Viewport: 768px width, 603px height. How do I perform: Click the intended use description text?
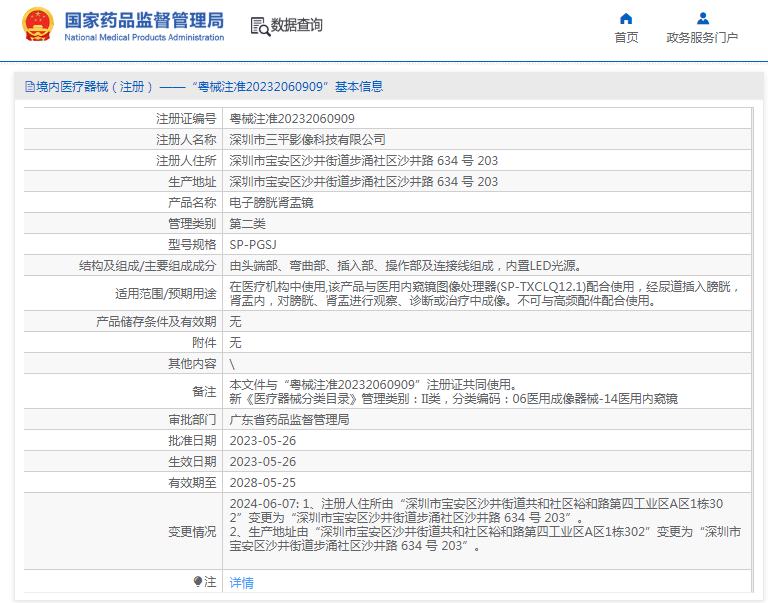pos(484,293)
